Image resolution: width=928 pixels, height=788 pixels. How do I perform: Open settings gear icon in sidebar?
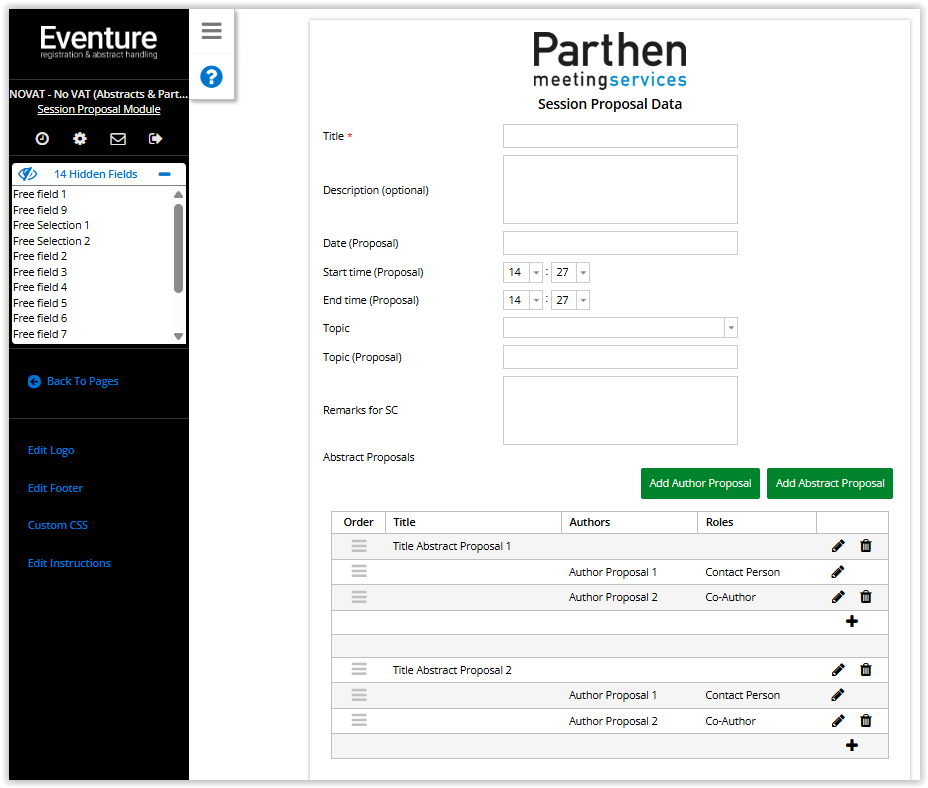(x=80, y=139)
